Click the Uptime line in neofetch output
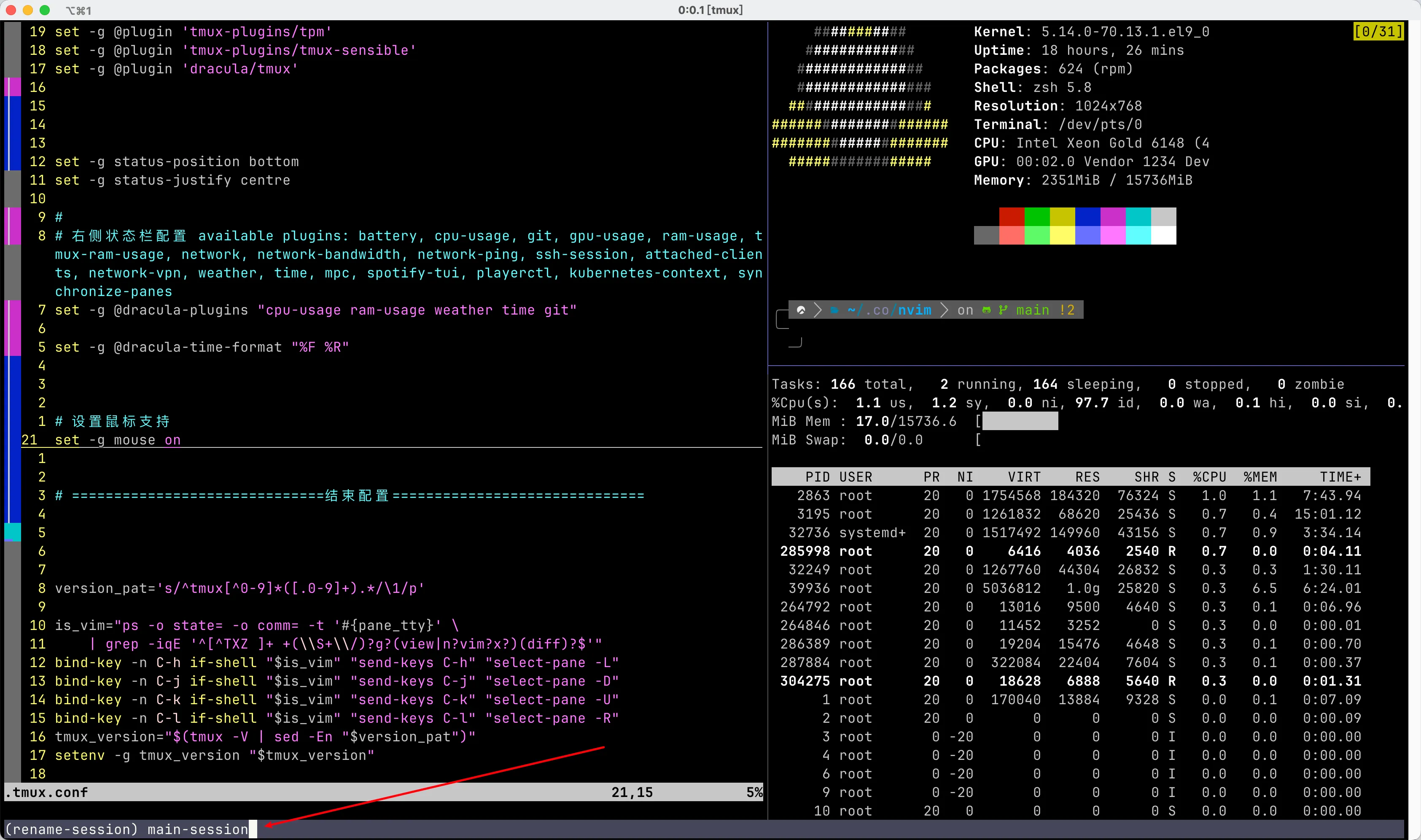This screenshot has height=840, width=1421. [x=1079, y=50]
